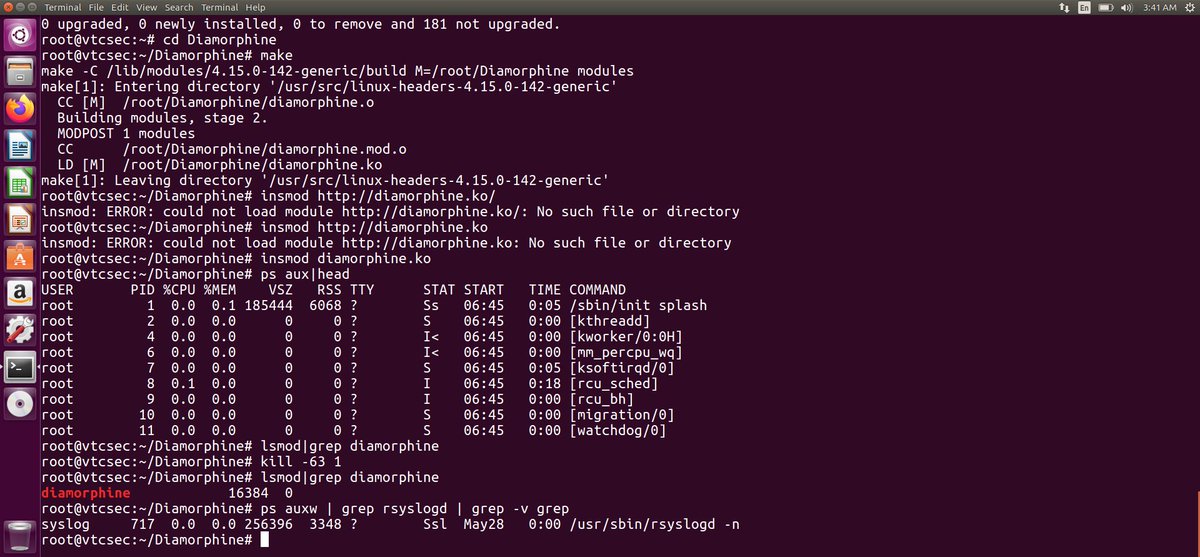Click the '[rcu_bh]' process entry
1200x557 pixels.
(602, 400)
